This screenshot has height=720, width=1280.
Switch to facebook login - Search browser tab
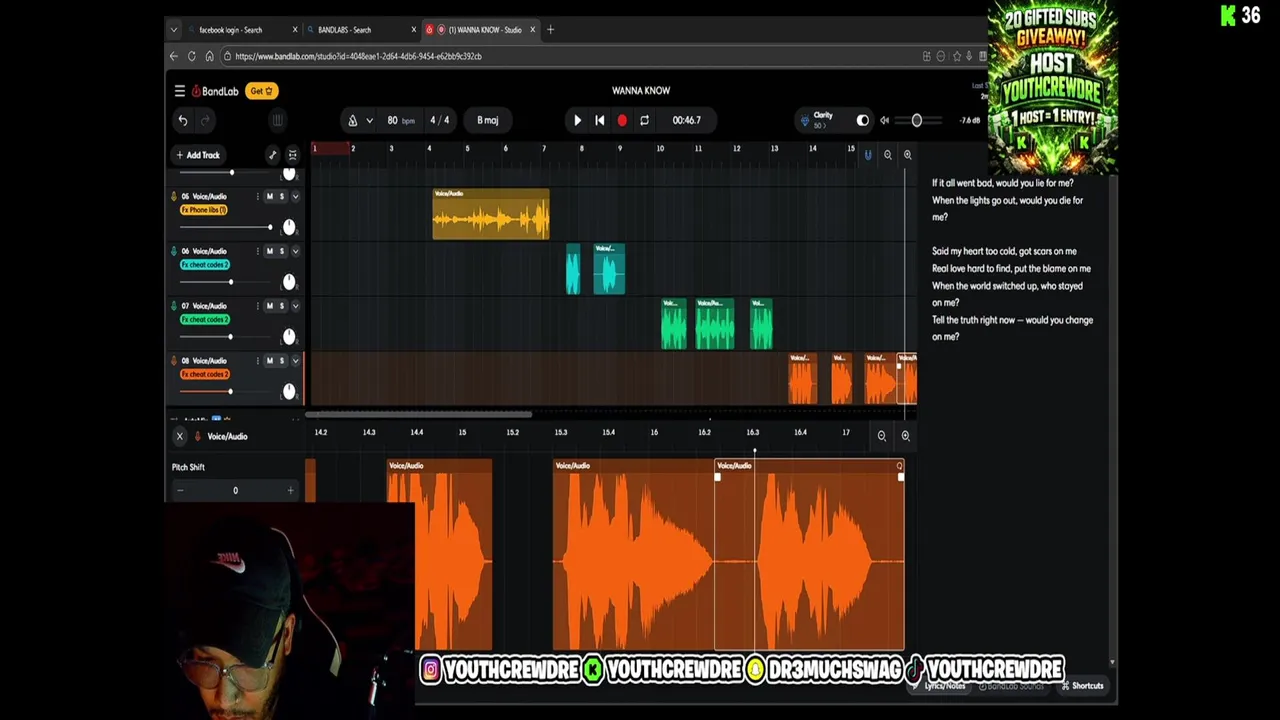coord(231,30)
